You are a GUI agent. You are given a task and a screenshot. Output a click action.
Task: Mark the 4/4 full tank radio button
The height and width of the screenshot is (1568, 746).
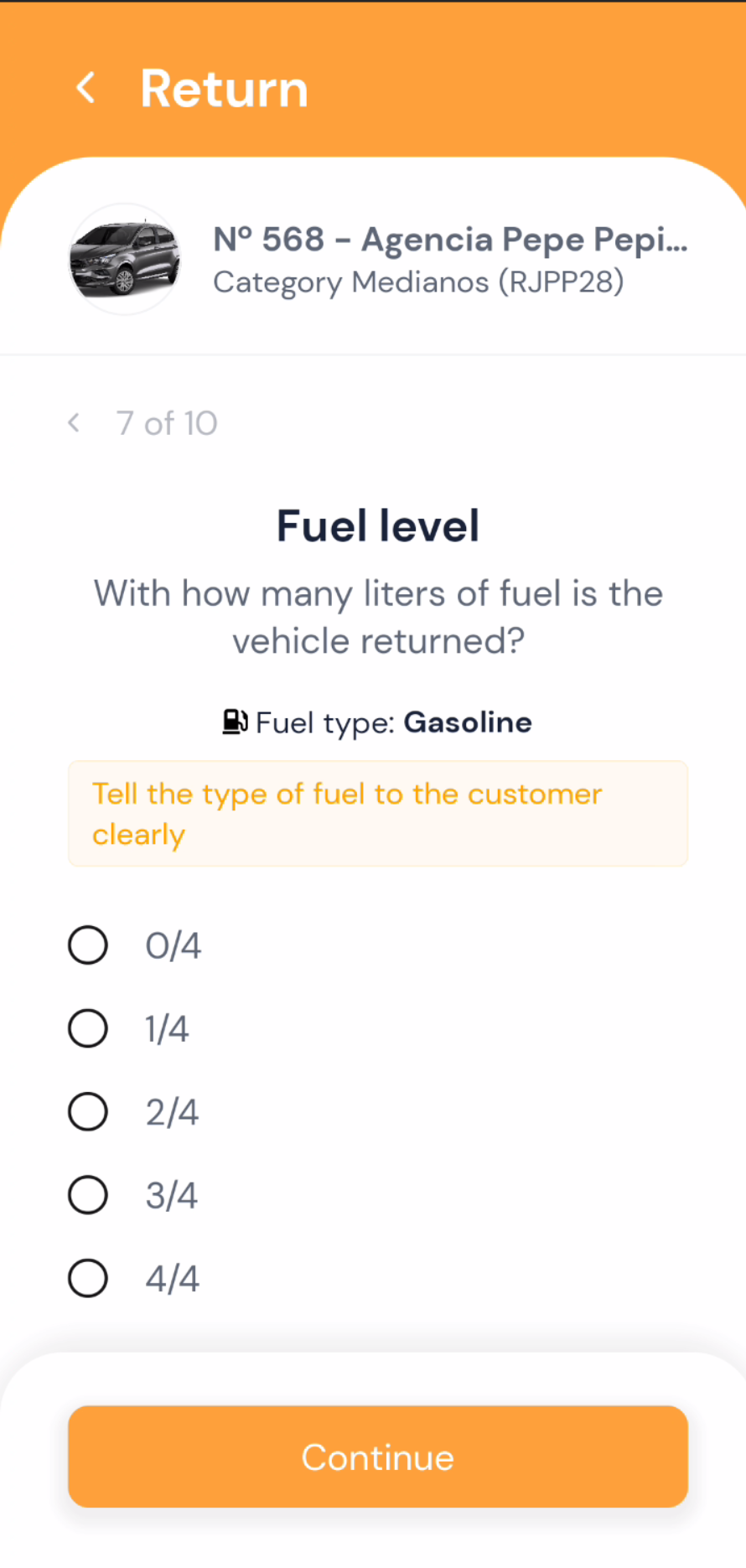[x=88, y=1278]
